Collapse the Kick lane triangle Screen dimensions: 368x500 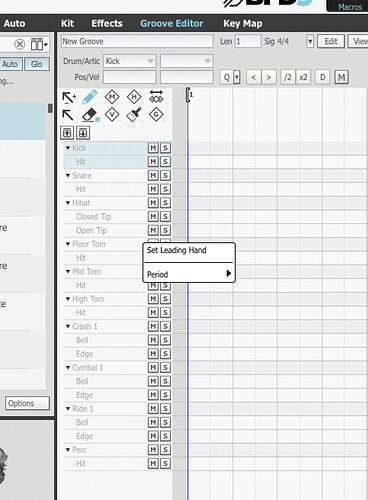coord(68,148)
